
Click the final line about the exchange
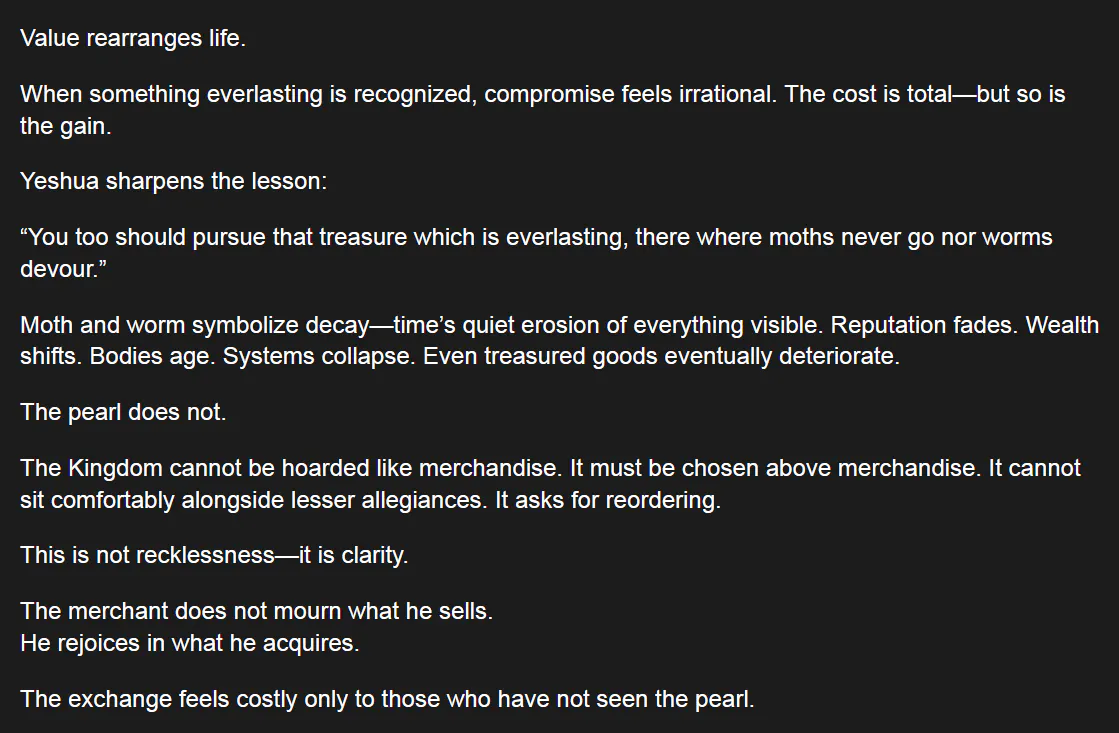point(387,699)
